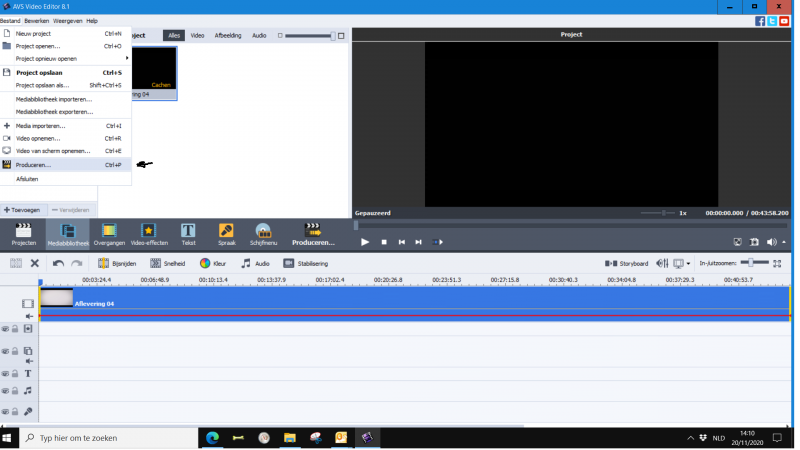Open the Video-effecten panel

pos(149,235)
